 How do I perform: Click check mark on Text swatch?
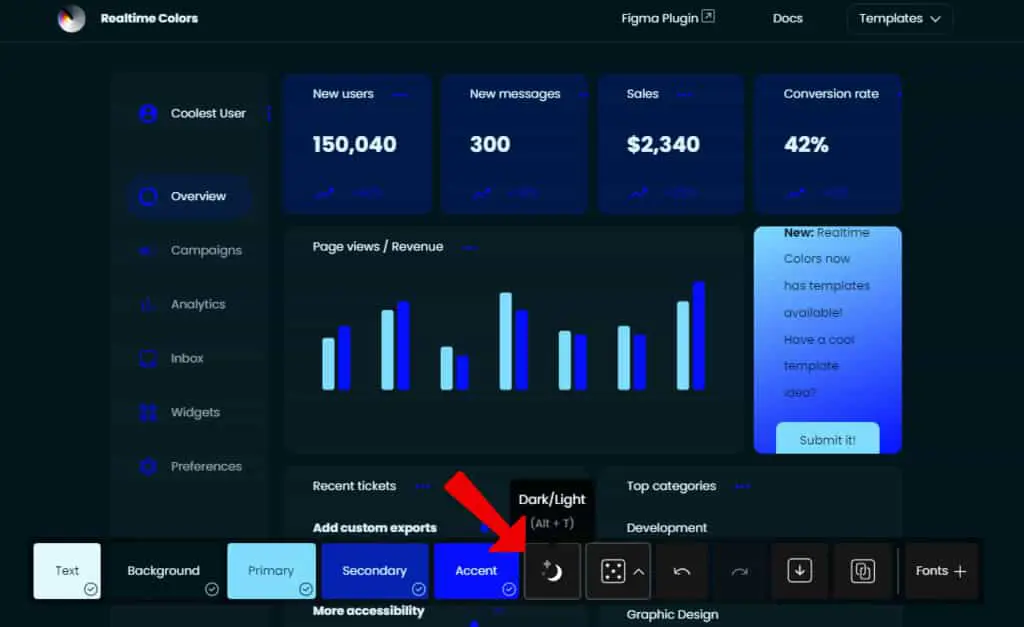91,589
